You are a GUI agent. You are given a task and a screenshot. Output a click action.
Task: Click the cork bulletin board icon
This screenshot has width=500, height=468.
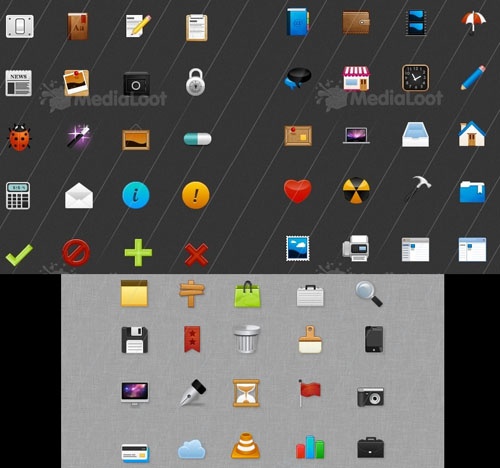point(298,136)
